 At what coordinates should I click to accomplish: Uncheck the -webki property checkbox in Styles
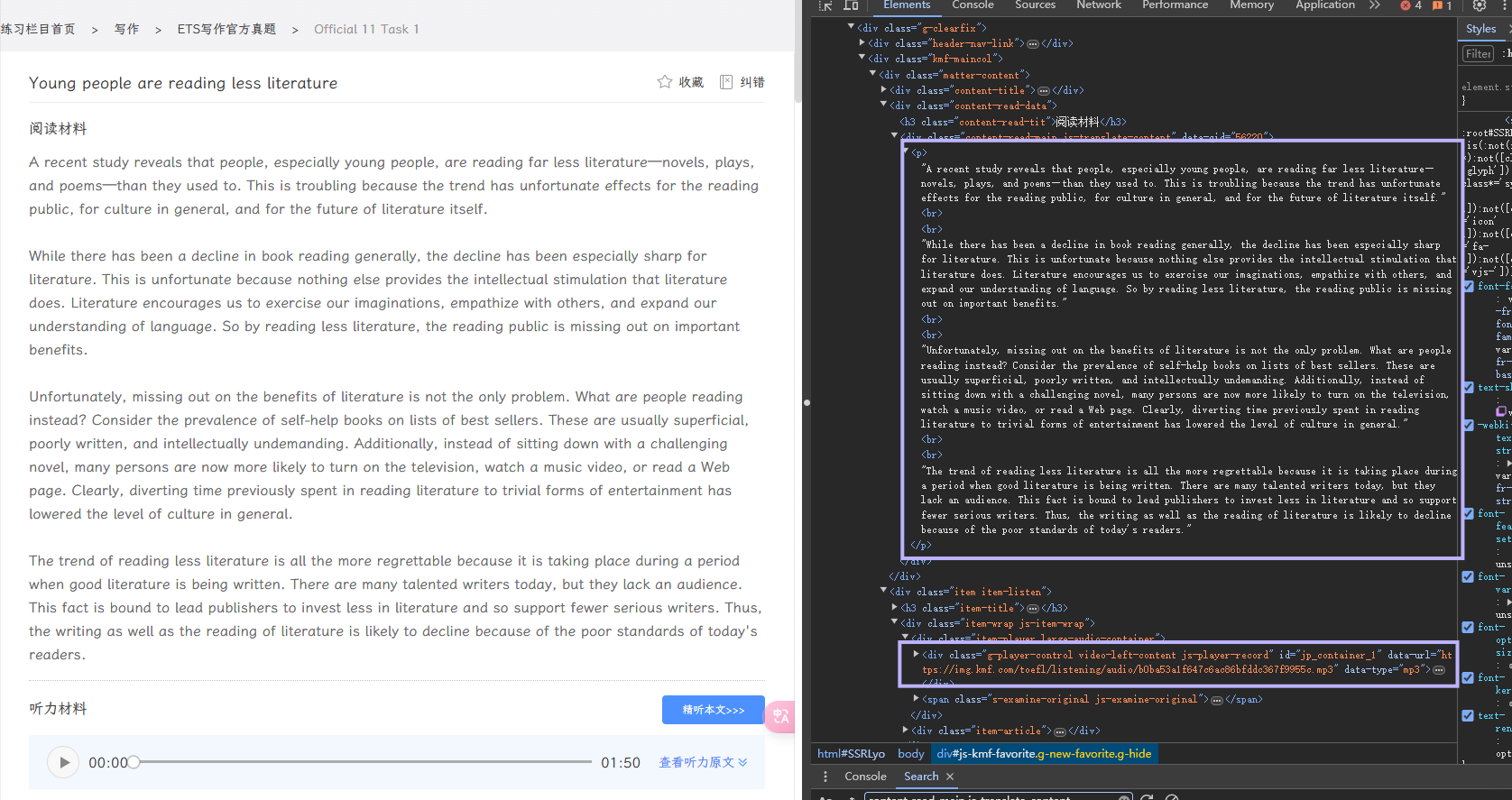pos(1468,425)
